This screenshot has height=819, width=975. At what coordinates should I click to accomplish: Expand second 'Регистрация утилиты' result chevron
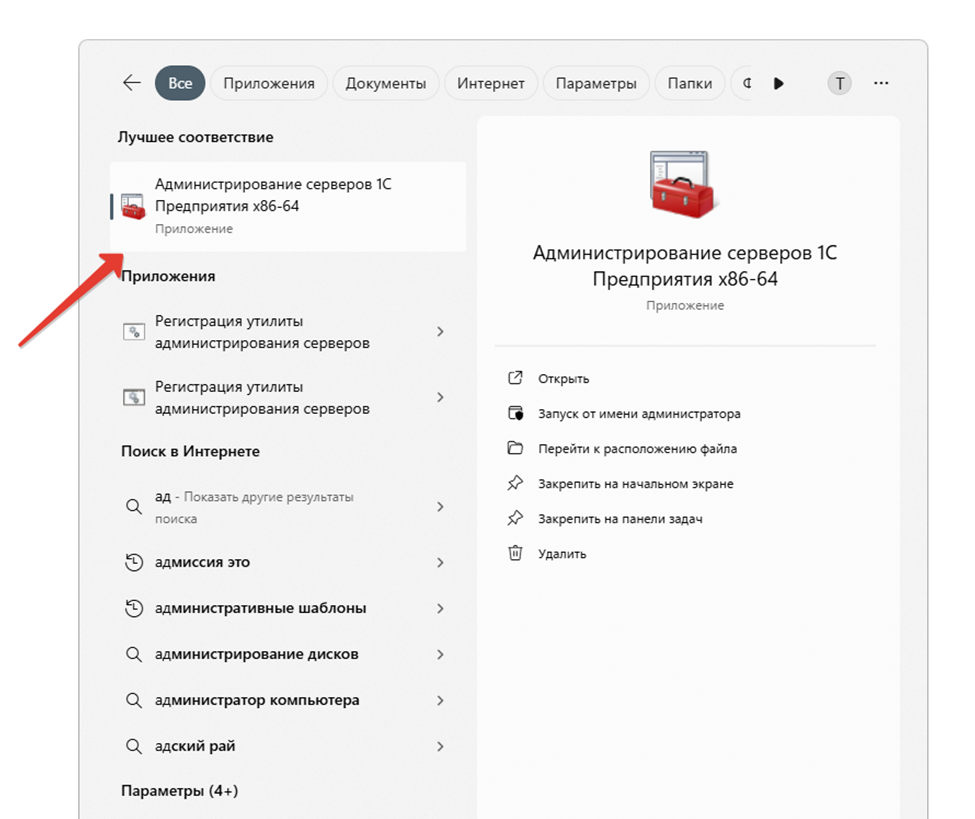click(440, 397)
